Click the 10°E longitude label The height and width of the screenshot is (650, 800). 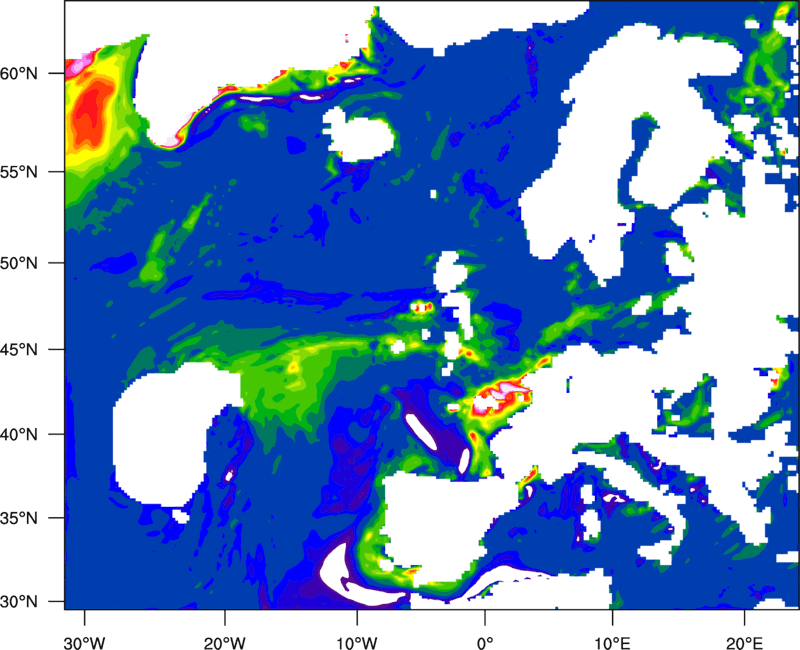click(612, 643)
